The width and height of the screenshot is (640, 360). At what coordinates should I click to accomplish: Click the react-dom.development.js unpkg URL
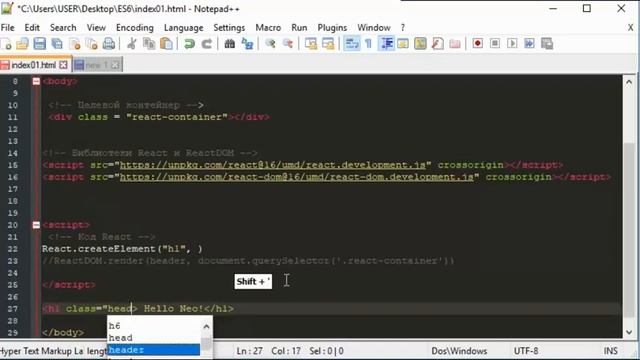(x=297, y=177)
